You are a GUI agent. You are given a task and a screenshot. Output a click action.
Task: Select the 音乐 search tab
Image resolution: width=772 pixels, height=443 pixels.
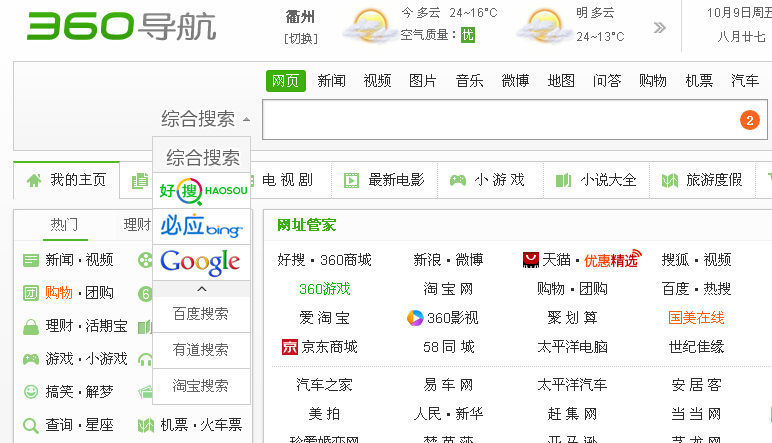pyautogui.click(x=469, y=81)
